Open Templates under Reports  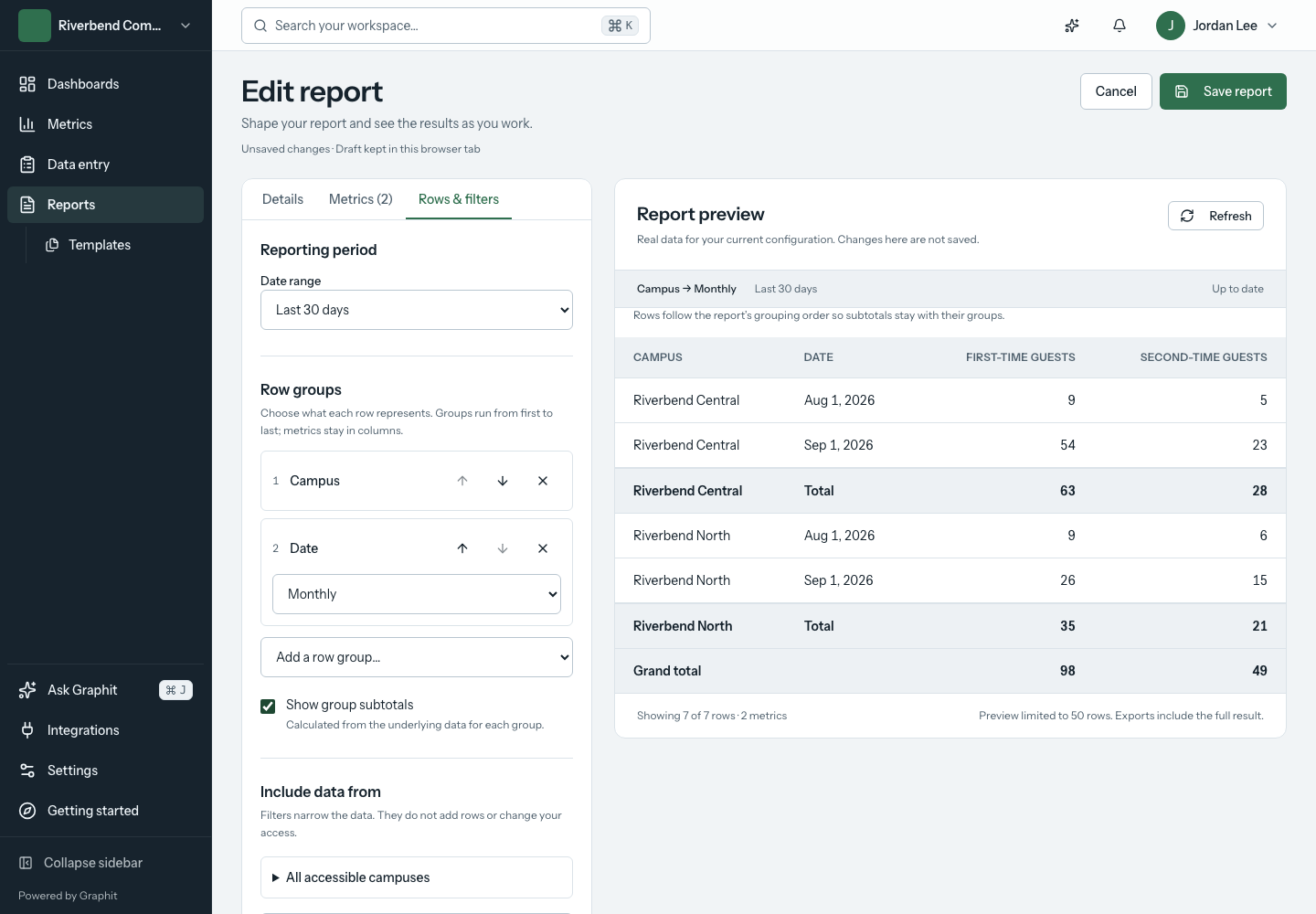pyautogui.click(x=119, y=245)
